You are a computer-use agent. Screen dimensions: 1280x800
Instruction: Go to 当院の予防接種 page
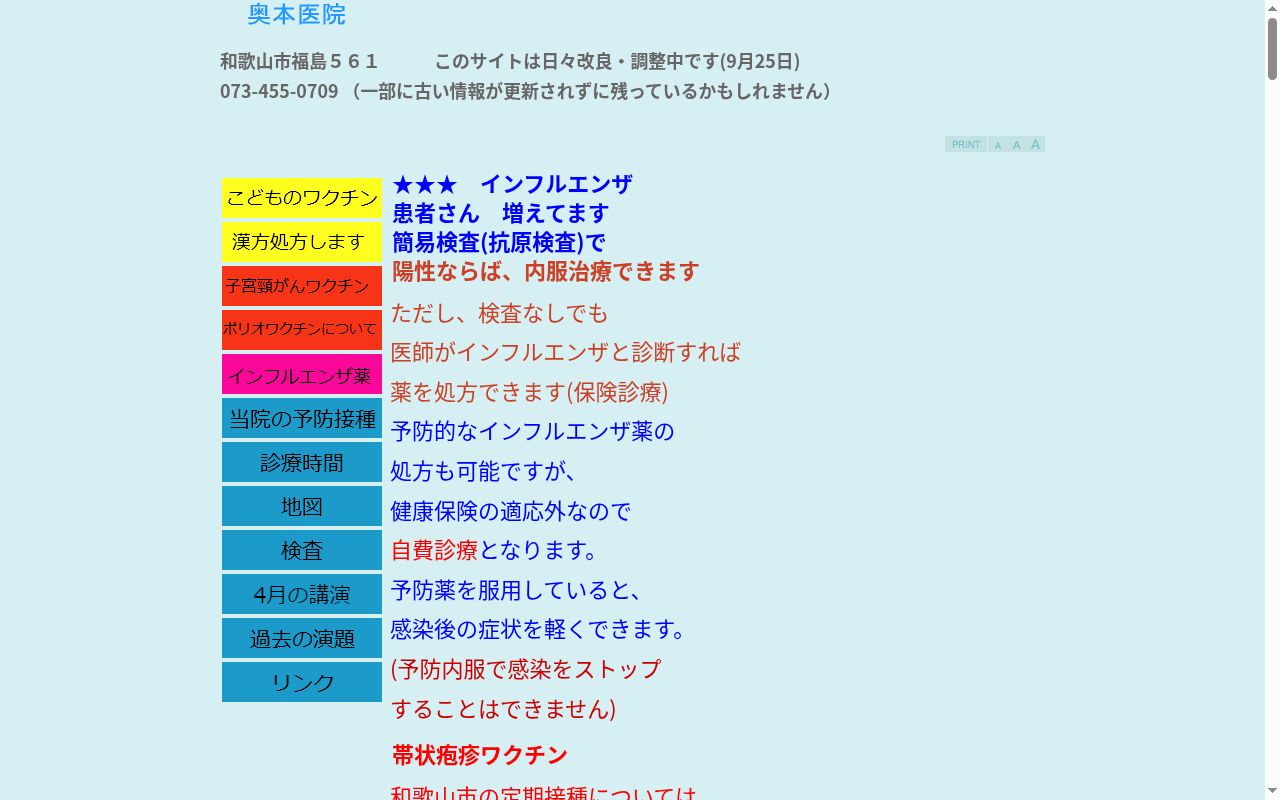302,418
